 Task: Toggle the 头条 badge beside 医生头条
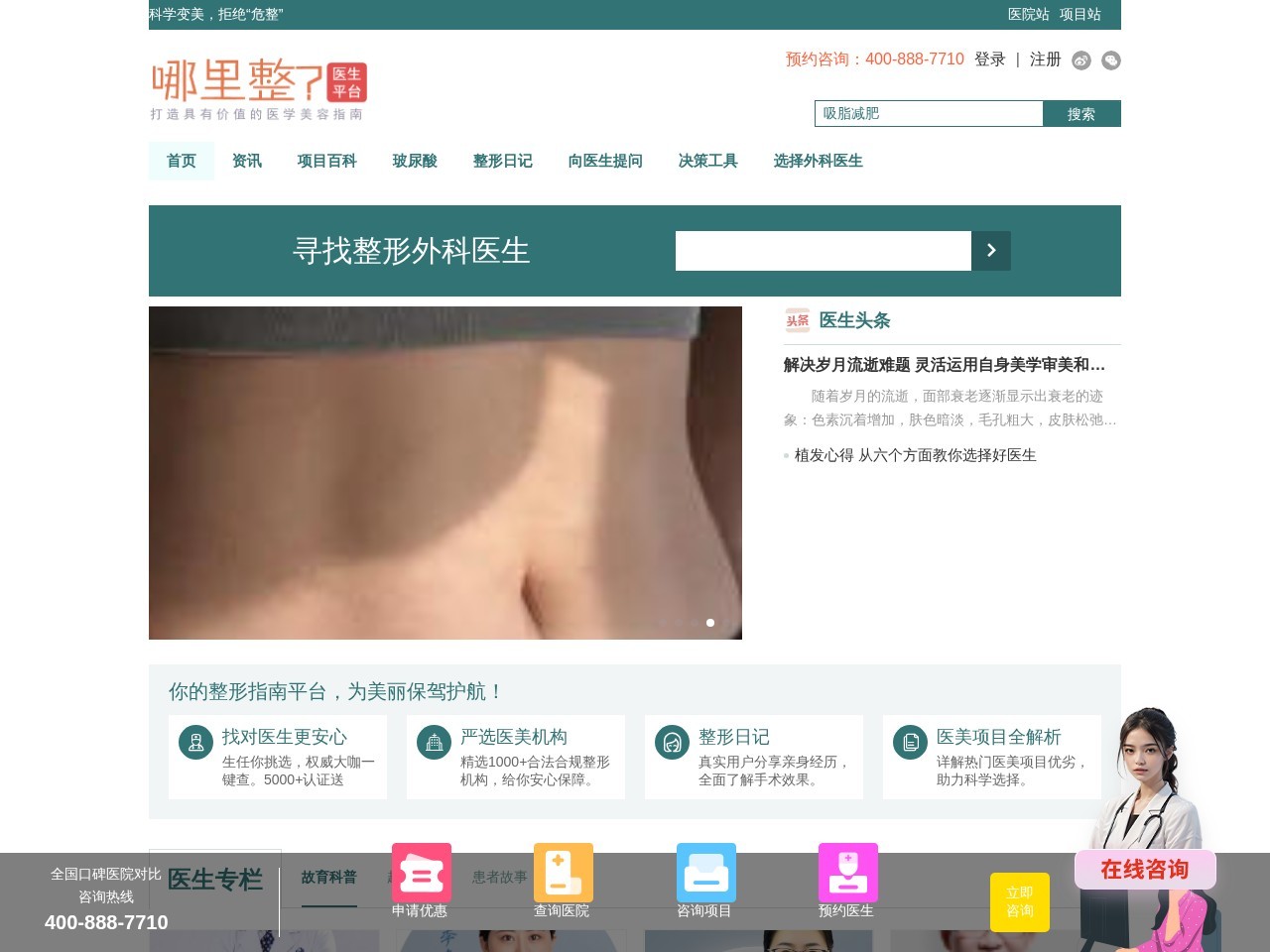[x=796, y=319]
